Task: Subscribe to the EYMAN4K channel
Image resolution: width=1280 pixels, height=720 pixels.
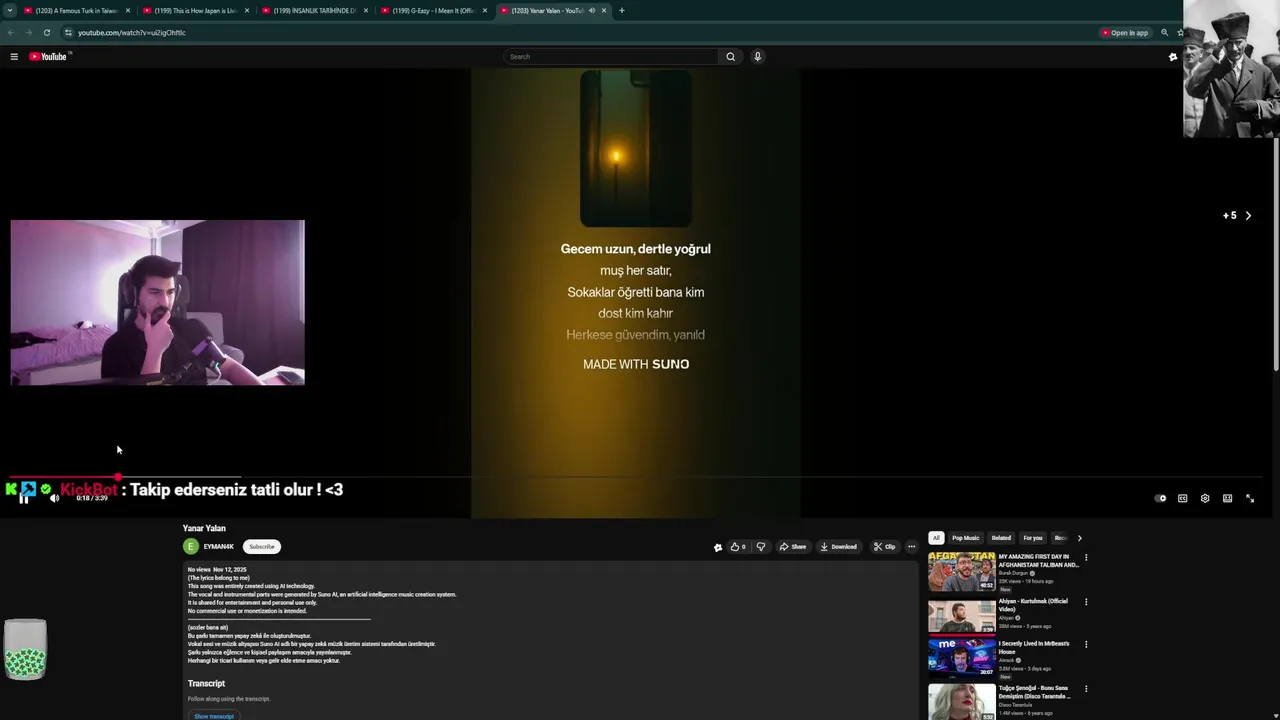Action: coord(262,547)
